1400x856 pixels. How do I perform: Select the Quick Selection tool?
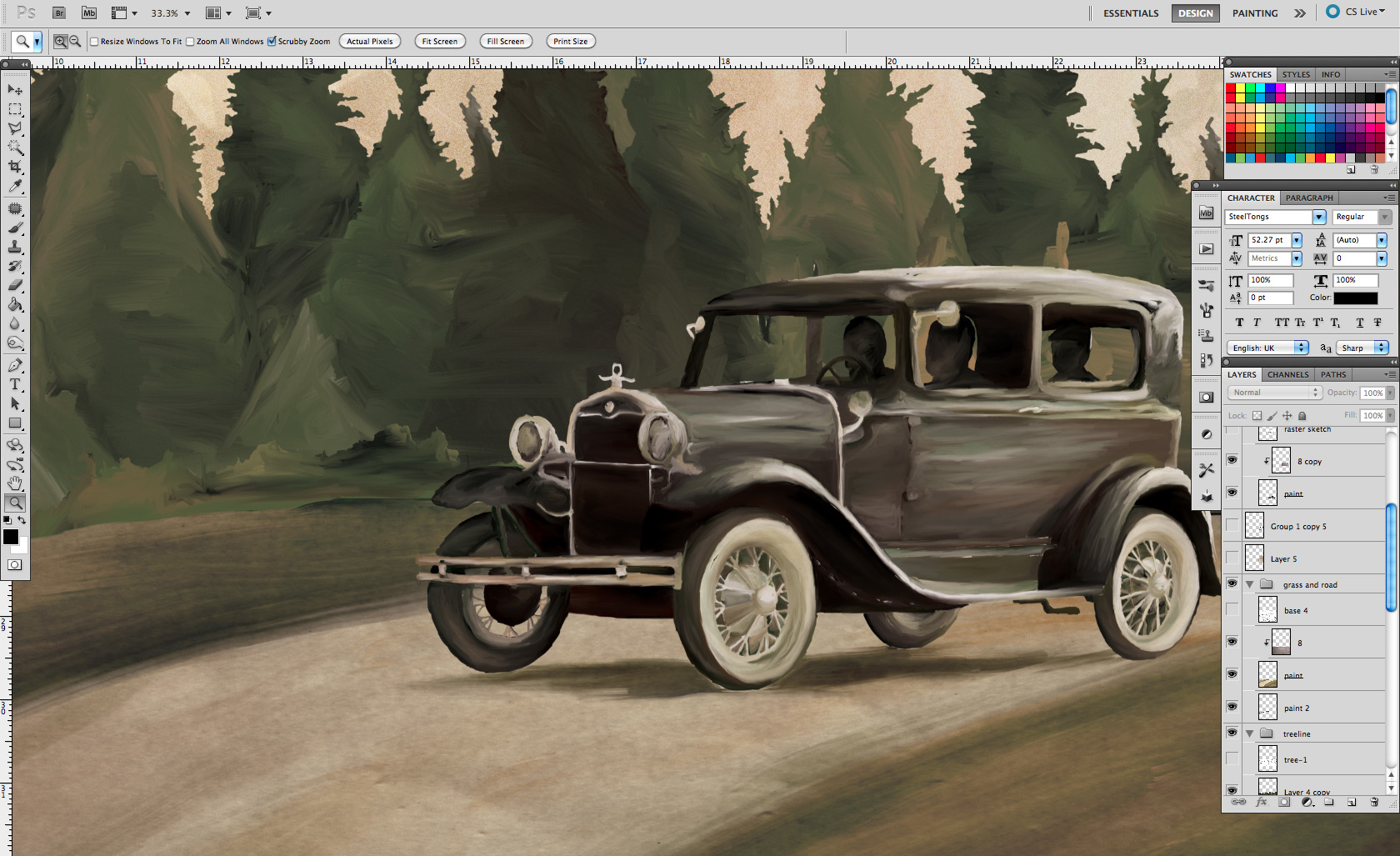point(15,148)
